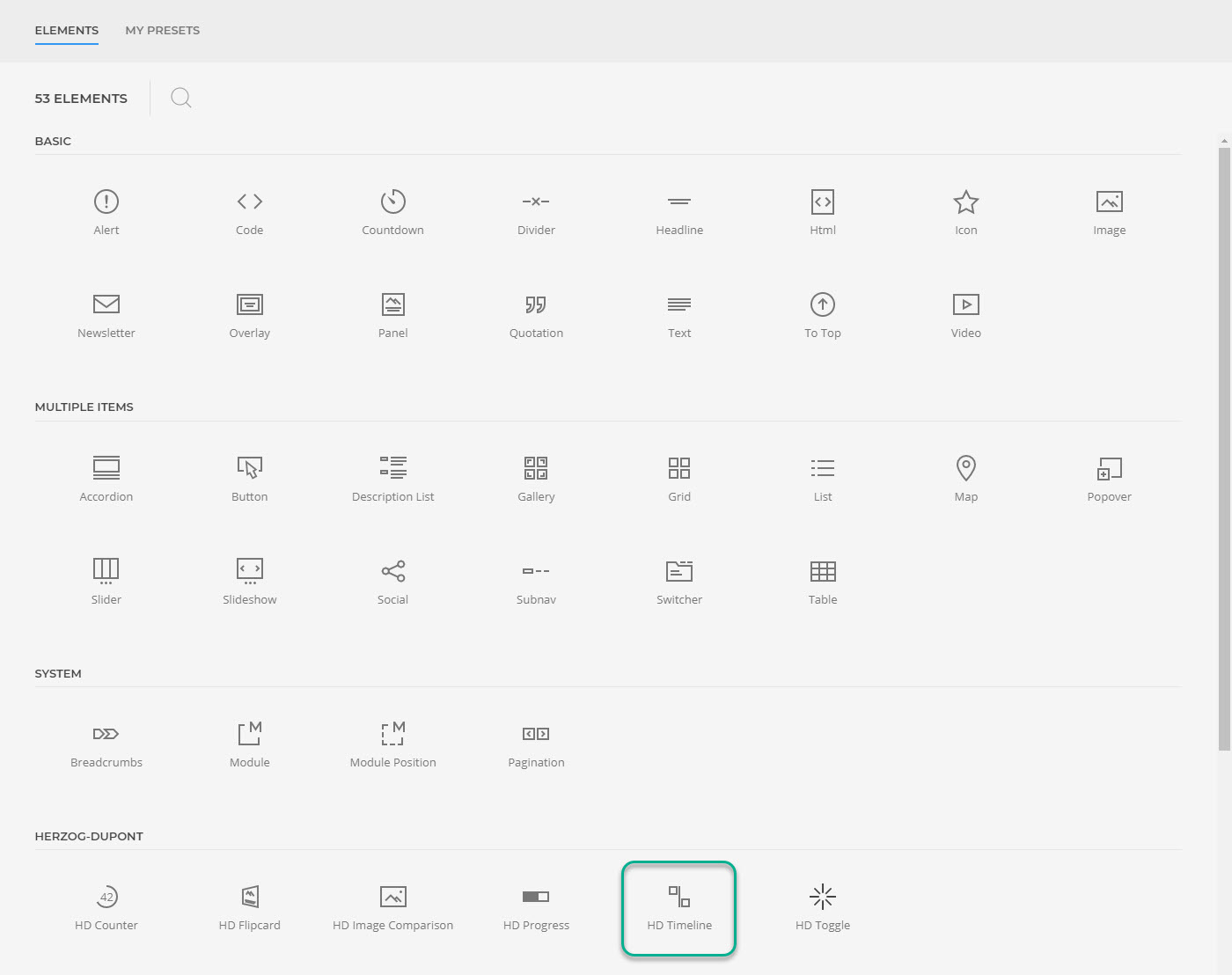Pick the Slideshow element
The height and width of the screenshot is (975, 1232).
click(x=249, y=581)
